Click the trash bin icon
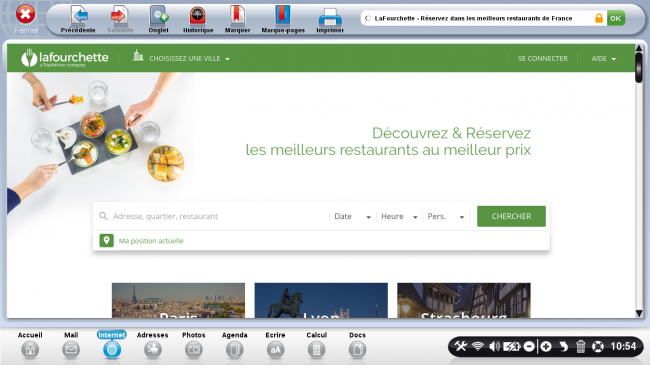The width and height of the screenshot is (650, 365). click(x=580, y=346)
